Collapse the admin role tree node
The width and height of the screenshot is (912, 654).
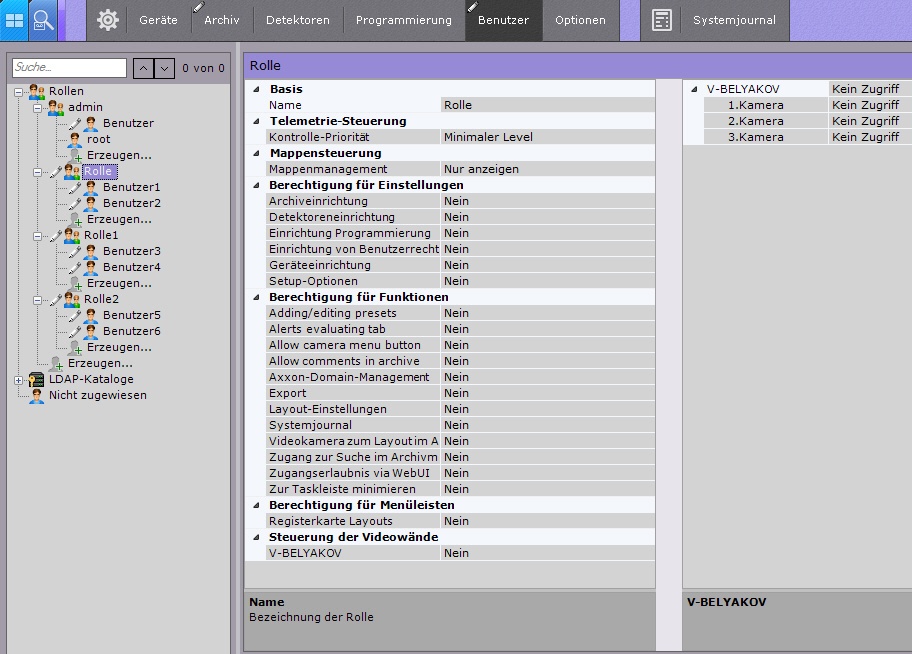click(37, 107)
